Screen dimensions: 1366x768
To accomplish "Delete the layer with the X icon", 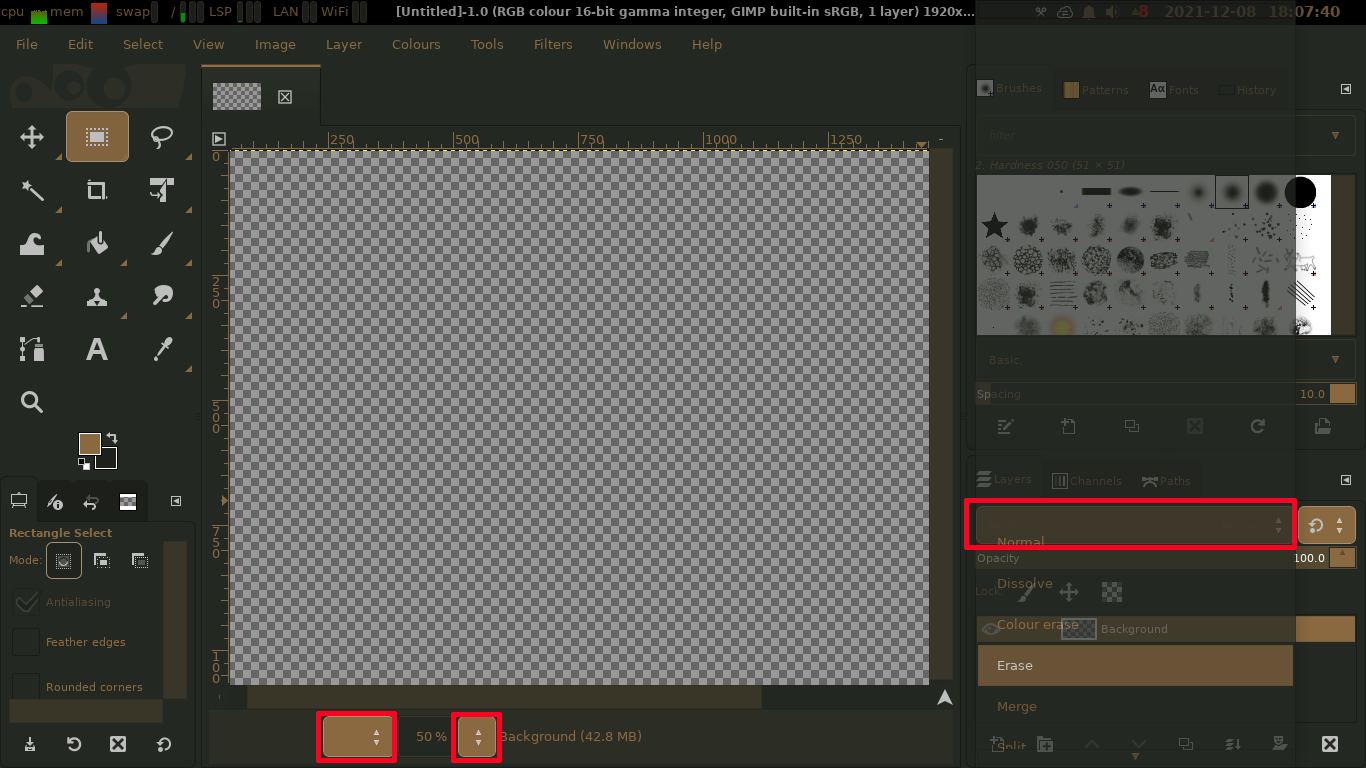I will click(x=1330, y=744).
